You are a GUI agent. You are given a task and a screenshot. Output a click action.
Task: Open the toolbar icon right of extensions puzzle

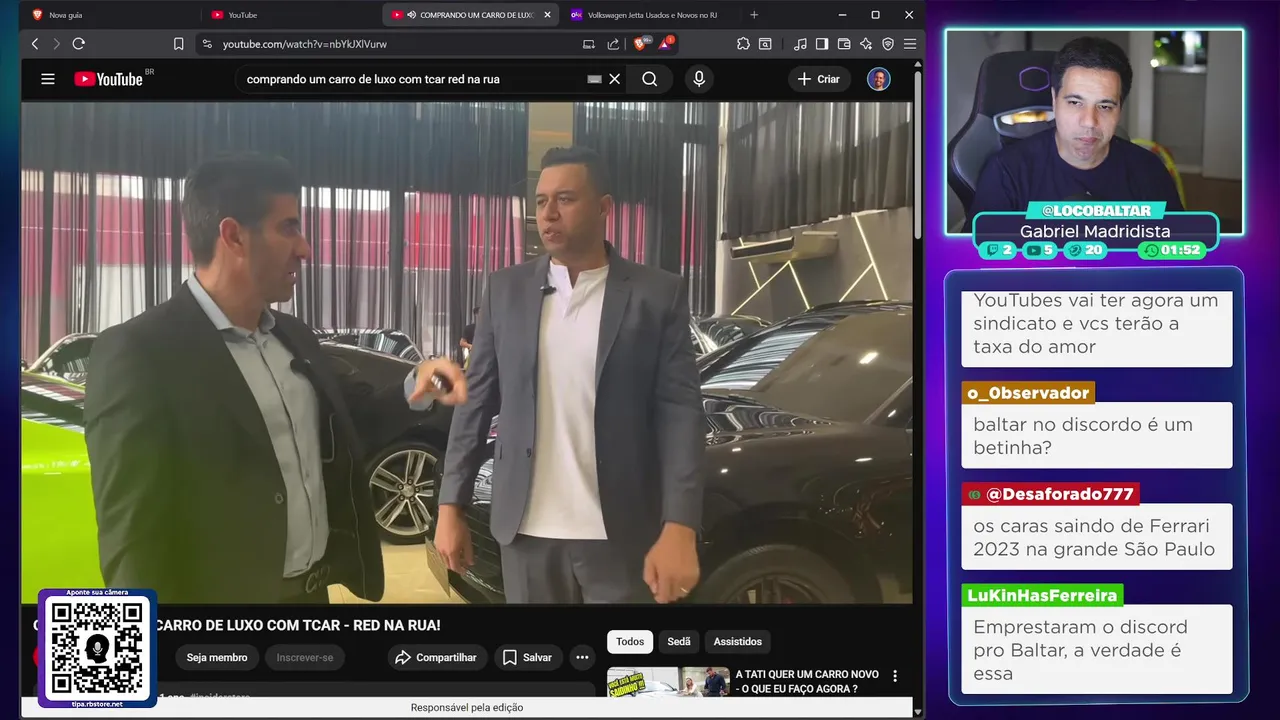765,44
